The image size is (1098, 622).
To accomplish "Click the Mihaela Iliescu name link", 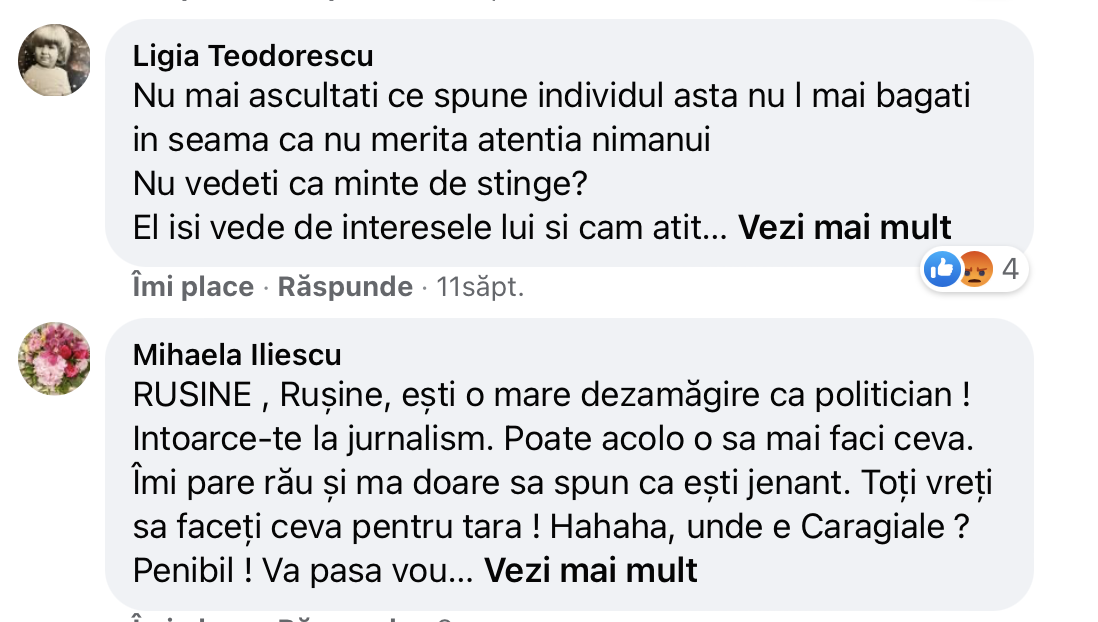I will (x=237, y=355).
